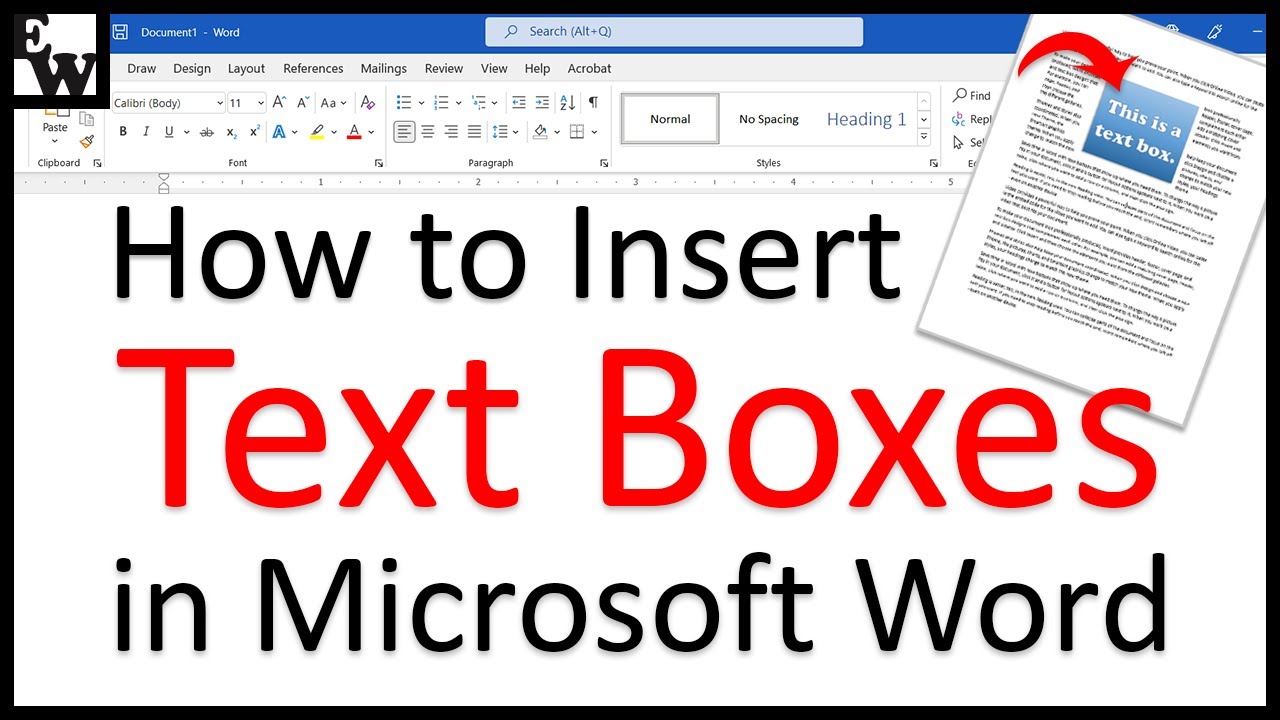This screenshot has width=1280, height=720.
Task: Toggle Show/Hide paragraph marks
Action: click(594, 102)
